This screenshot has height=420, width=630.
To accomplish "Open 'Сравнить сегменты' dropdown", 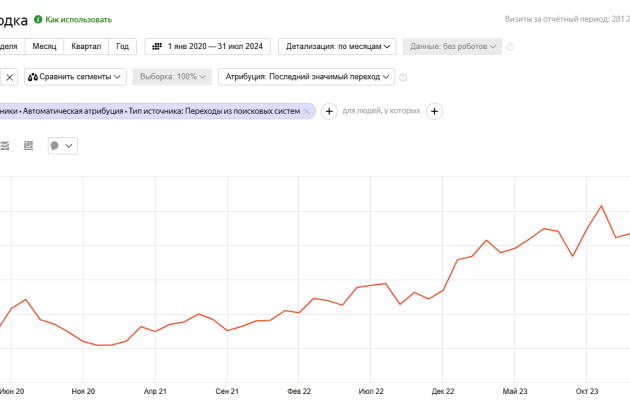I will pyautogui.click(x=75, y=76).
